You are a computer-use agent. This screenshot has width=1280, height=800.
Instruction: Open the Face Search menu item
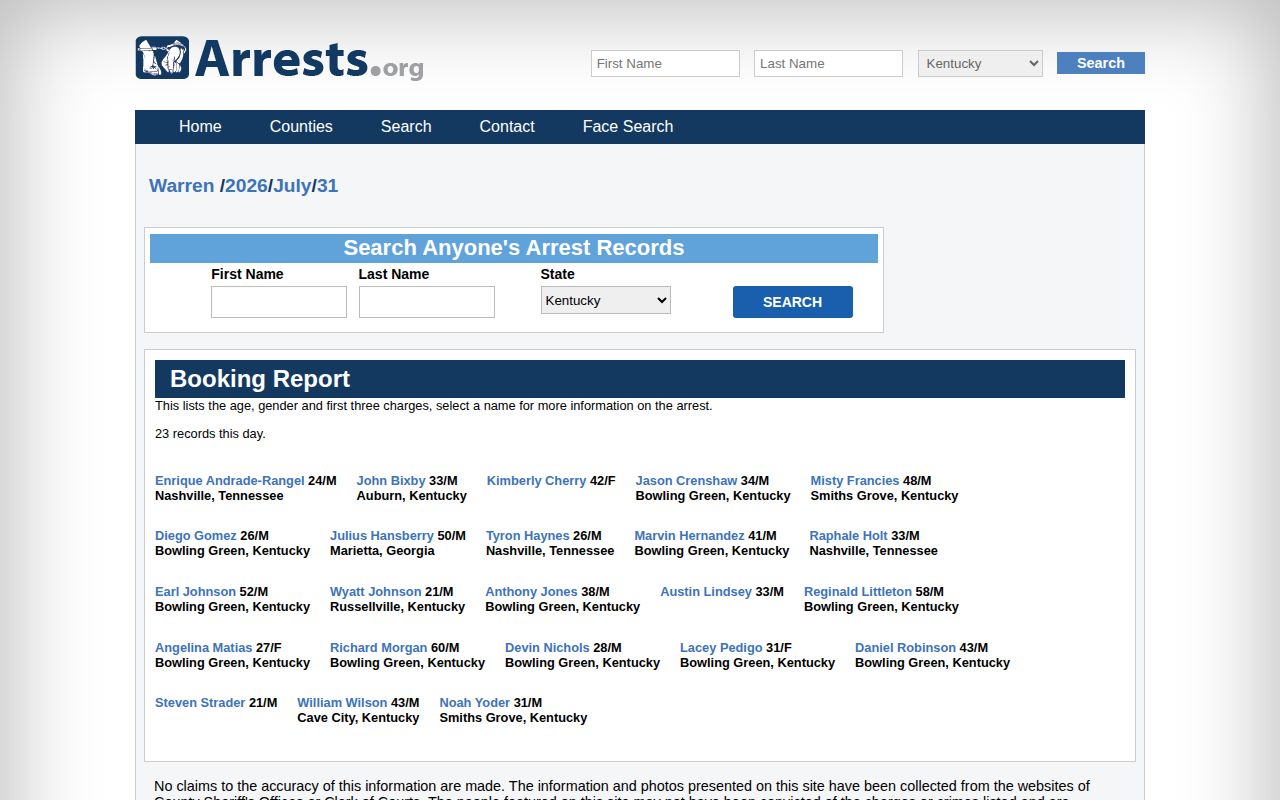[x=628, y=127]
